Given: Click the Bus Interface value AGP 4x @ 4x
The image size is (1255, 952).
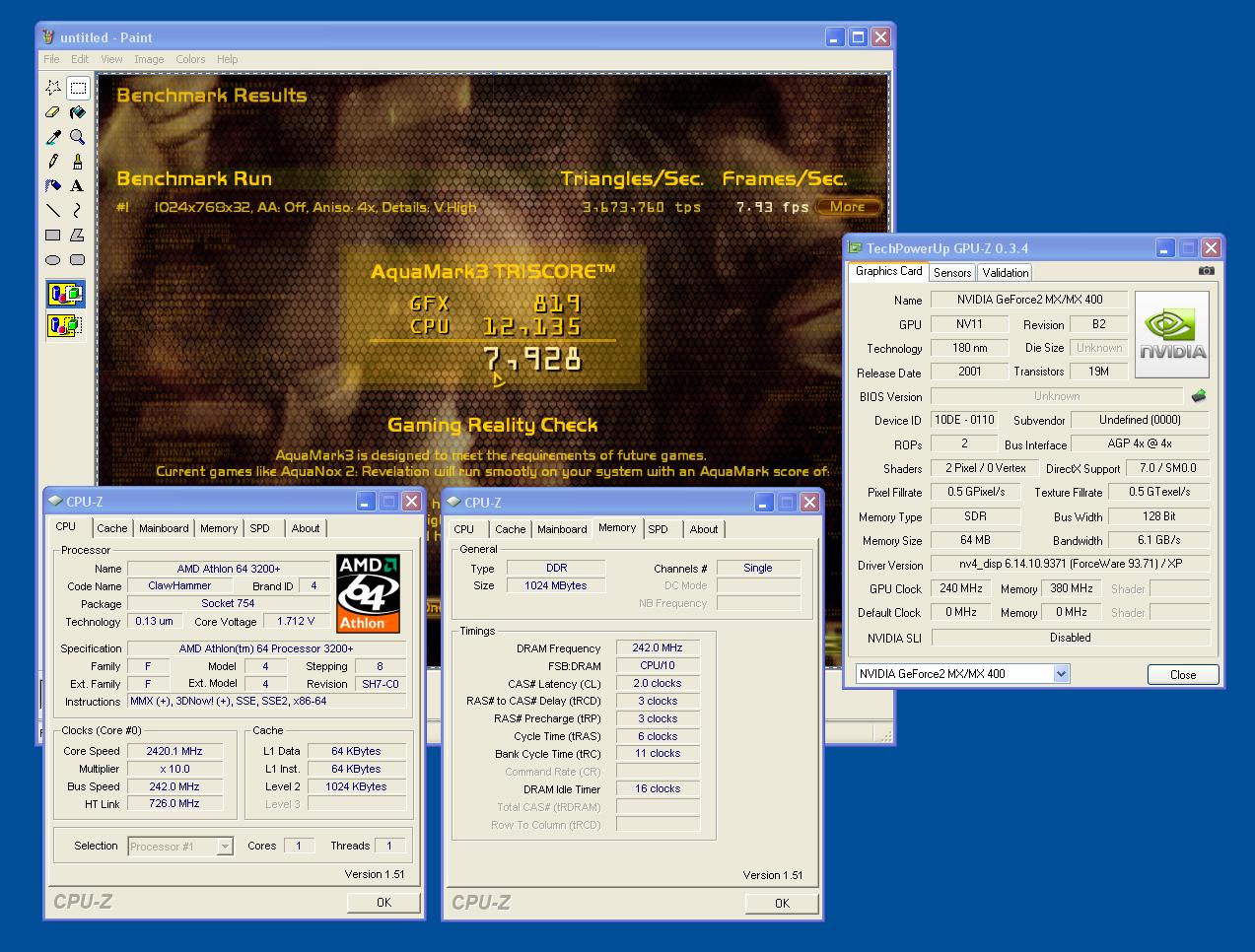Looking at the screenshot, I should (x=1140, y=443).
